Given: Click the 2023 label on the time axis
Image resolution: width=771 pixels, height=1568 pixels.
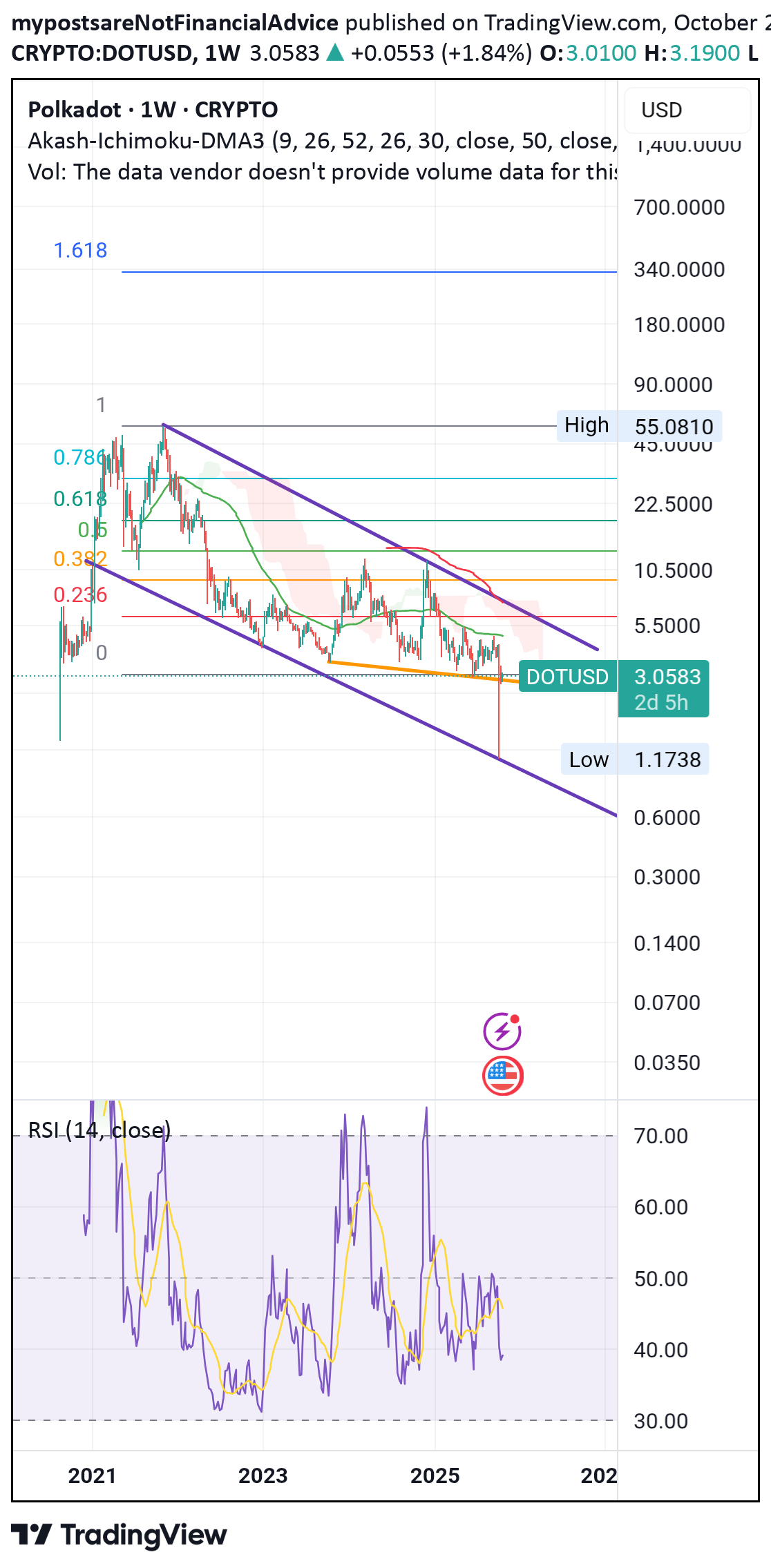Looking at the screenshot, I should coord(263,1475).
